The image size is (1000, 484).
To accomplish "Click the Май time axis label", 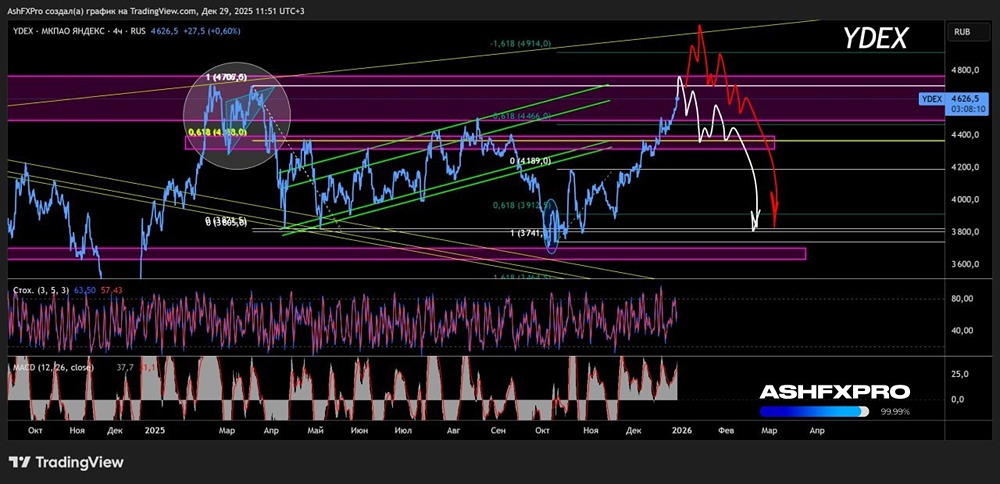I will [x=316, y=430].
